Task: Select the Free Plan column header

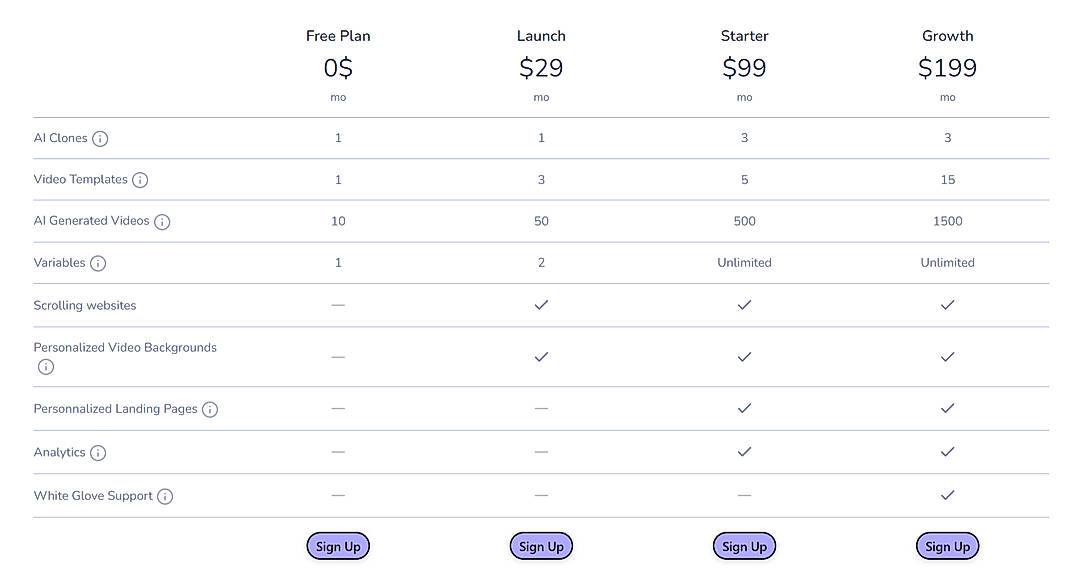Action: click(338, 35)
